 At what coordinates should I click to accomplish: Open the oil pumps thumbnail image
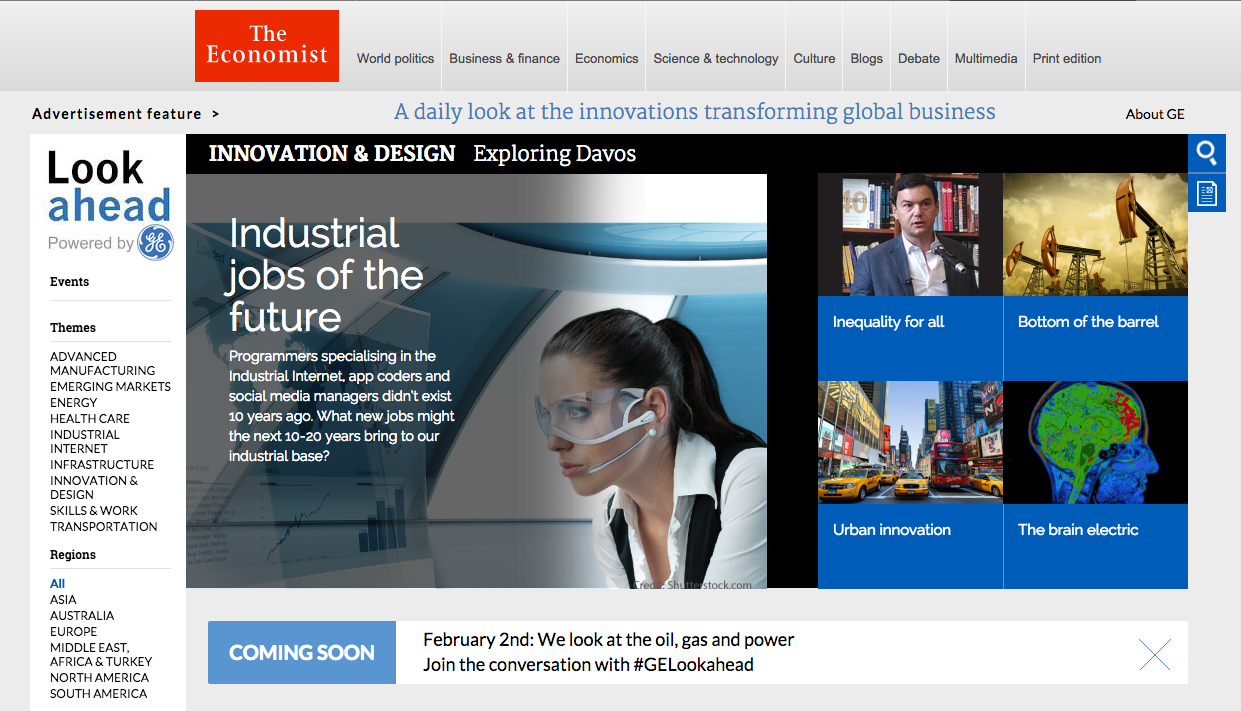[x=1095, y=235]
